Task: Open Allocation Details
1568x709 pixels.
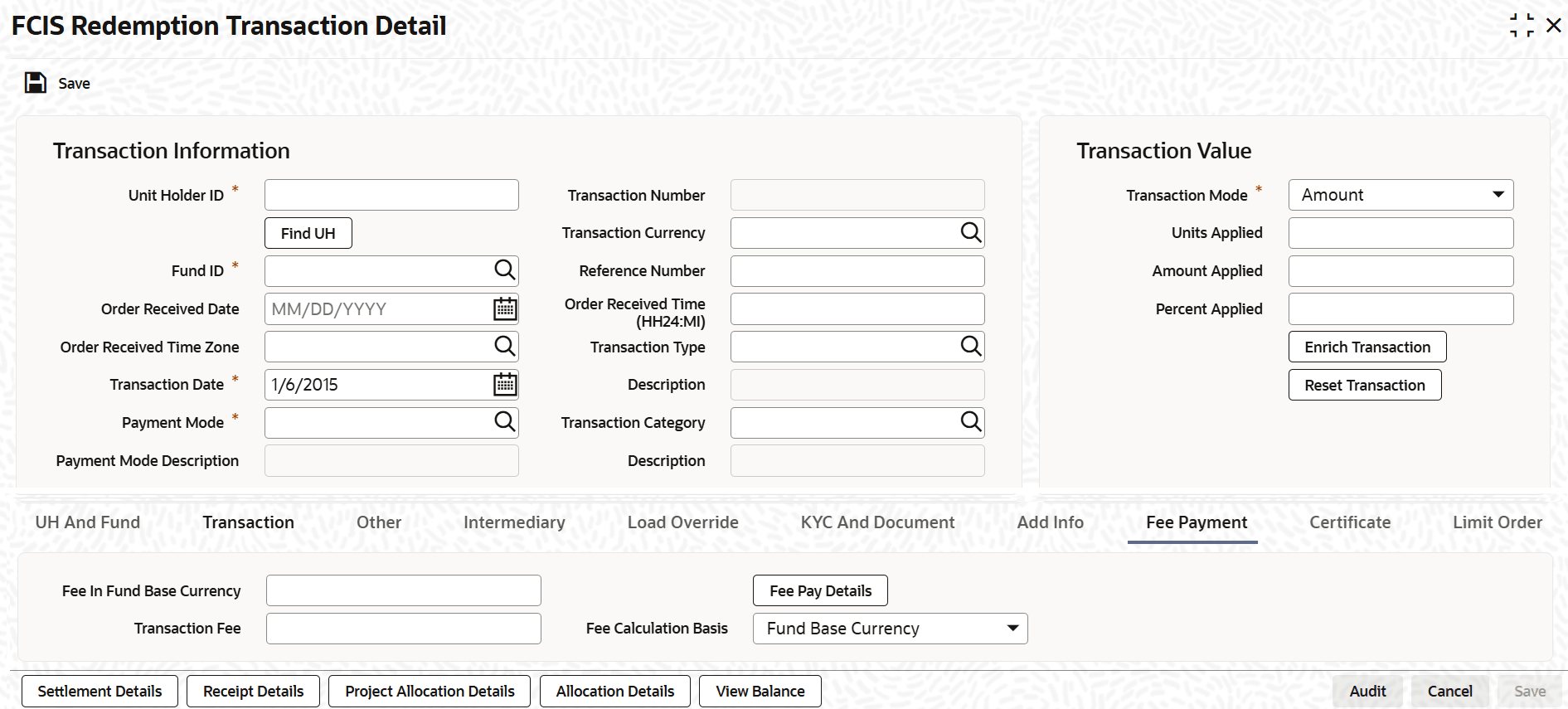Action: coord(614,691)
